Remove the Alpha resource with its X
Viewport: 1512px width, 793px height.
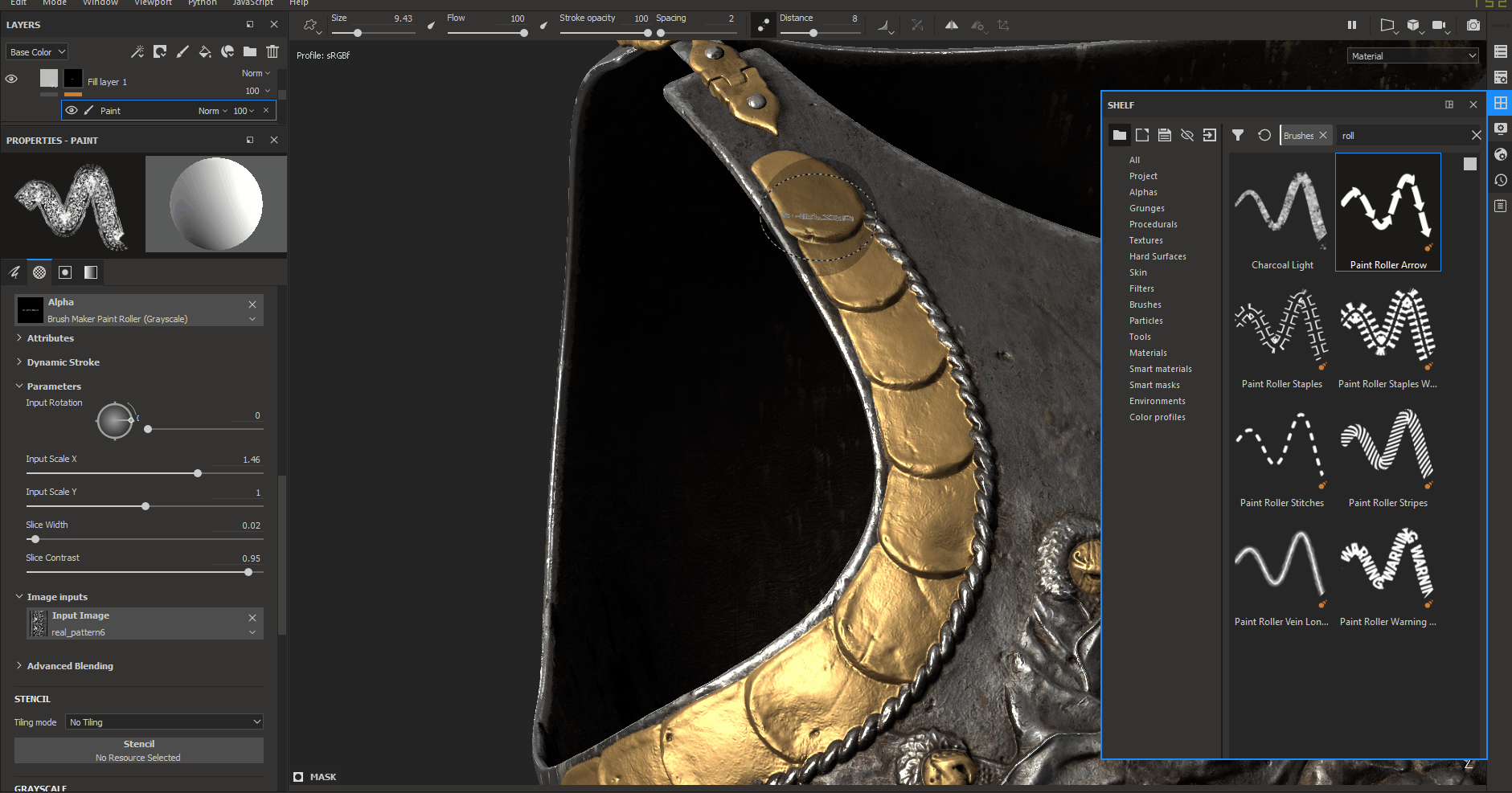[x=252, y=304]
